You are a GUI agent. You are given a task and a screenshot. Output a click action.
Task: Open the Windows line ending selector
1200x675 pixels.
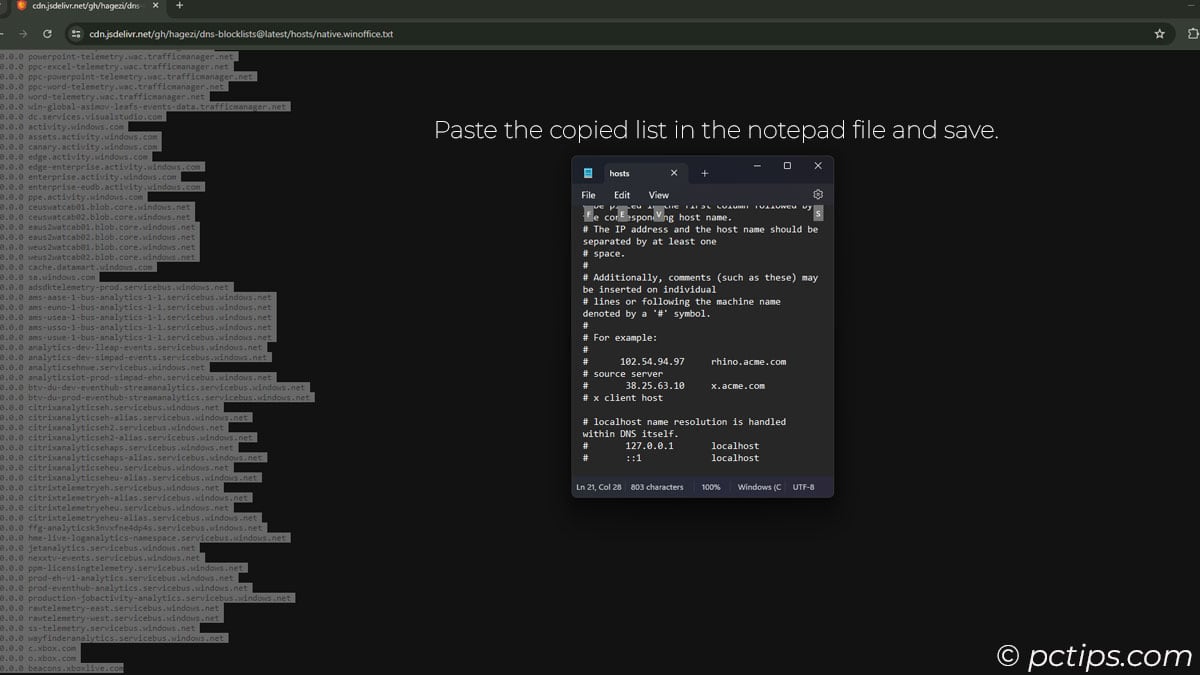point(759,487)
